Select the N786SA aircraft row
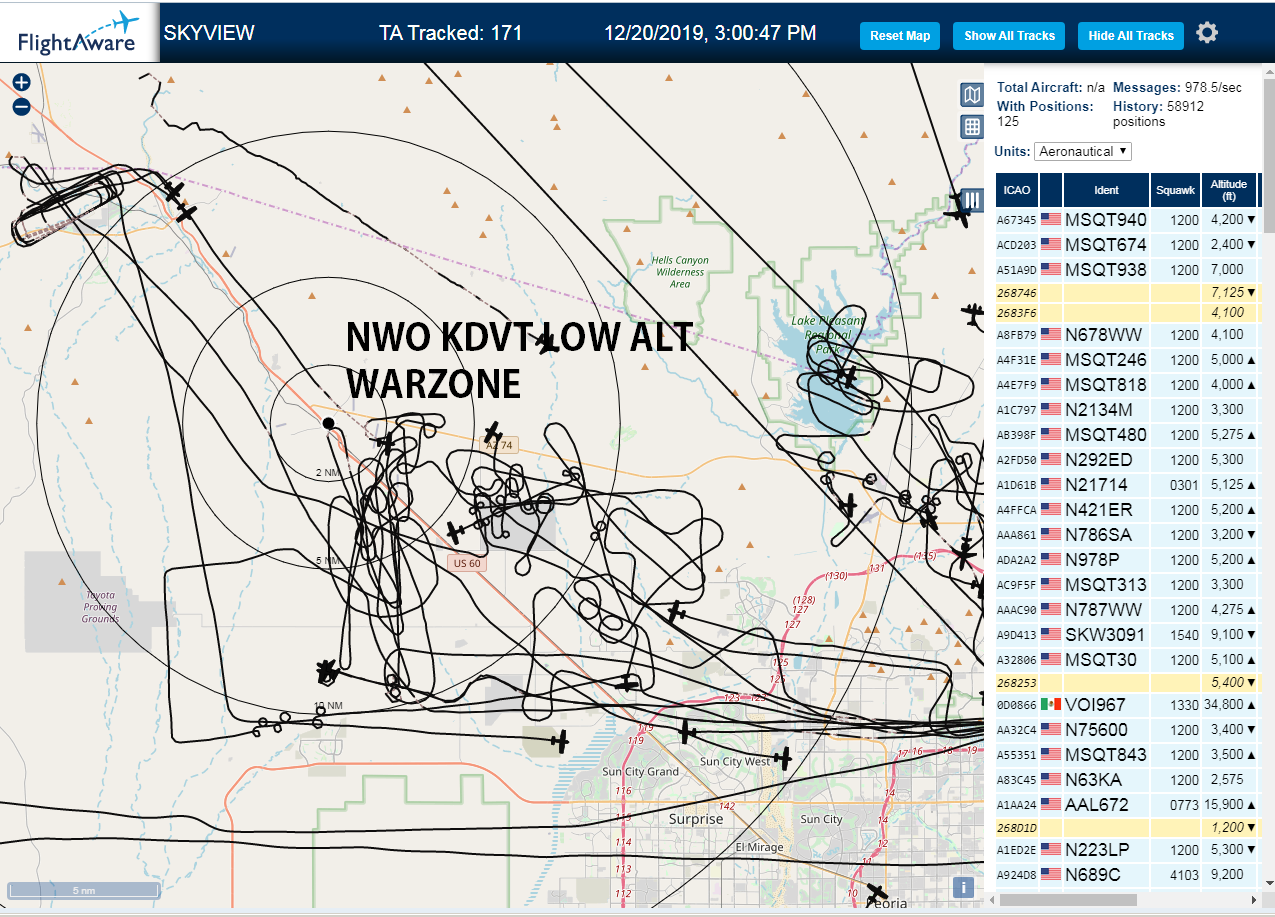The image size is (1275, 917). 1127,535
